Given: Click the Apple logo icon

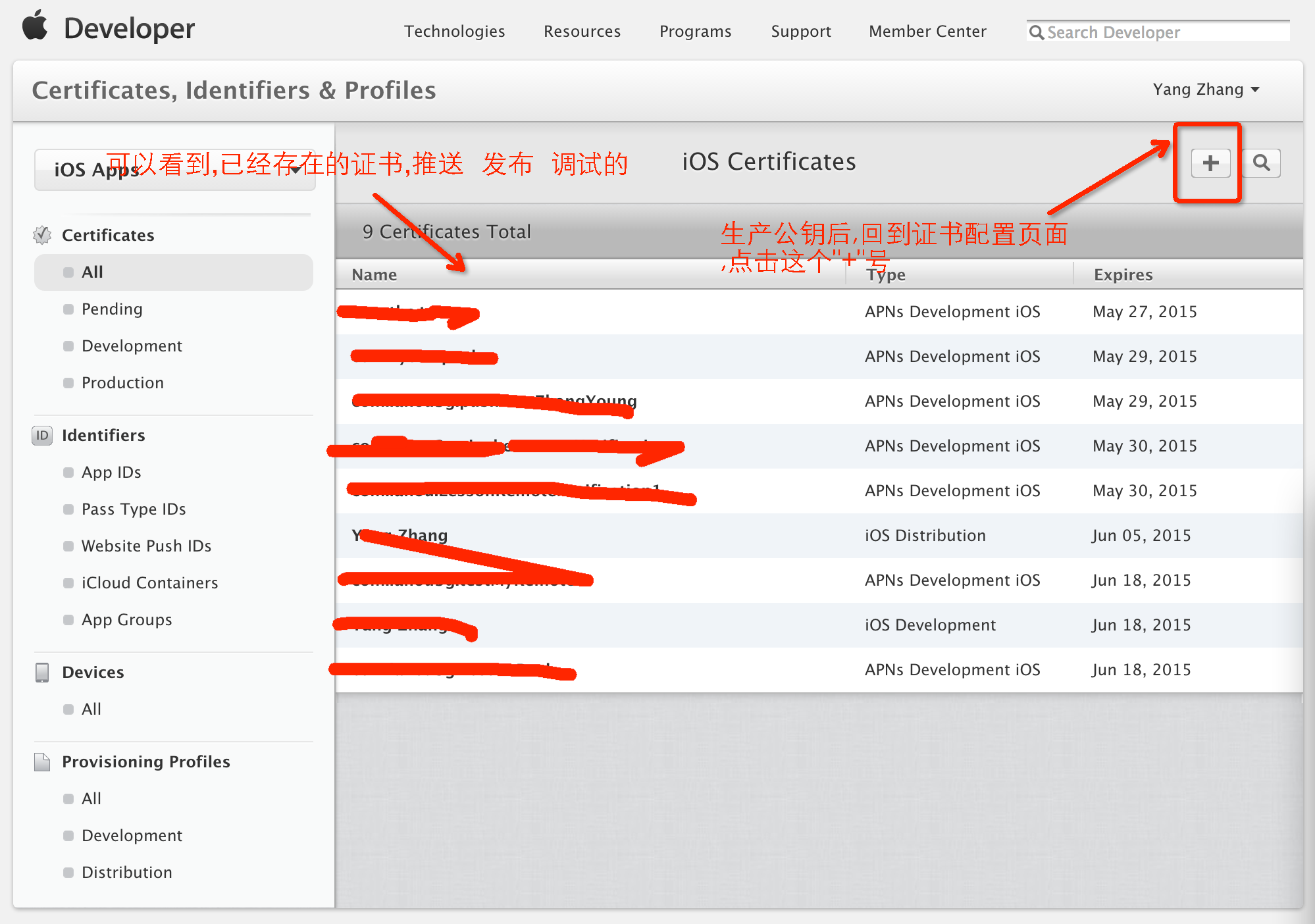Looking at the screenshot, I should tap(36, 26).
